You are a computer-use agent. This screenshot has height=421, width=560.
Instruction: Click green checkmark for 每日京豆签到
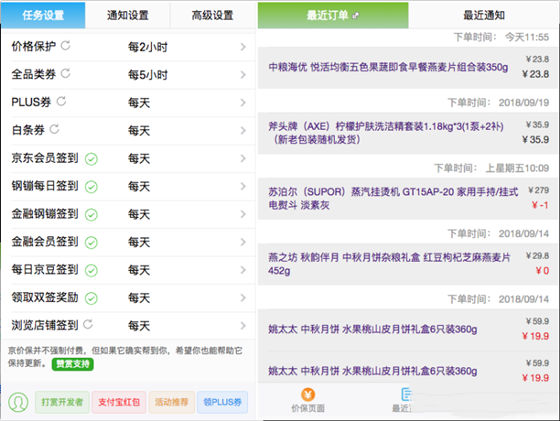(x=91, y=270)
